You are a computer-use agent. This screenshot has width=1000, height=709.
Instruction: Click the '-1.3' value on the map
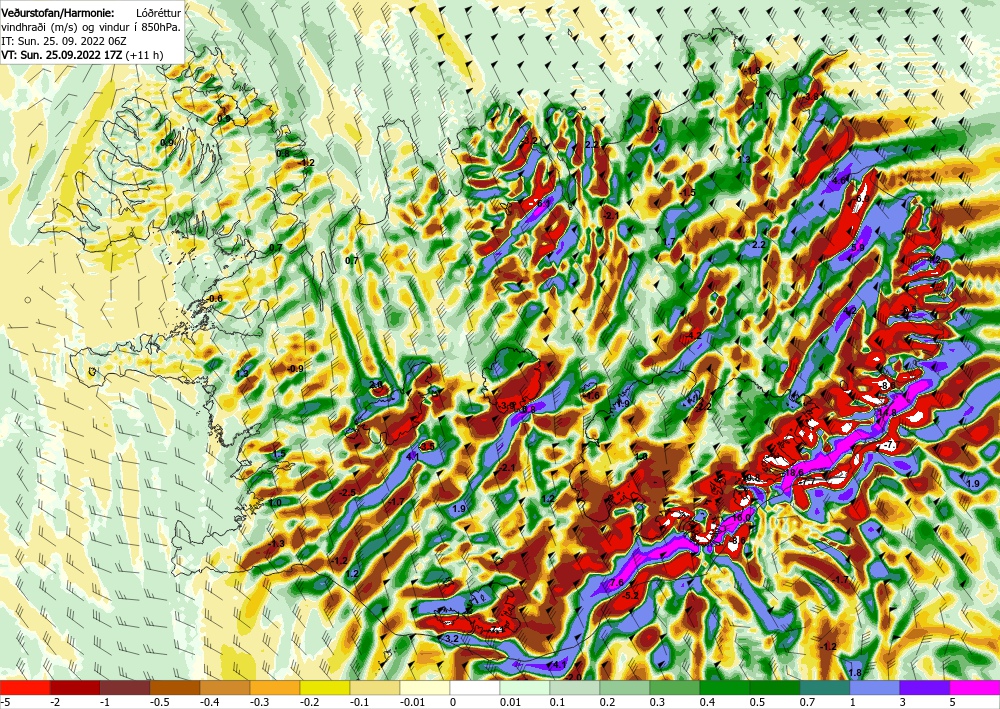coord(277,543)
